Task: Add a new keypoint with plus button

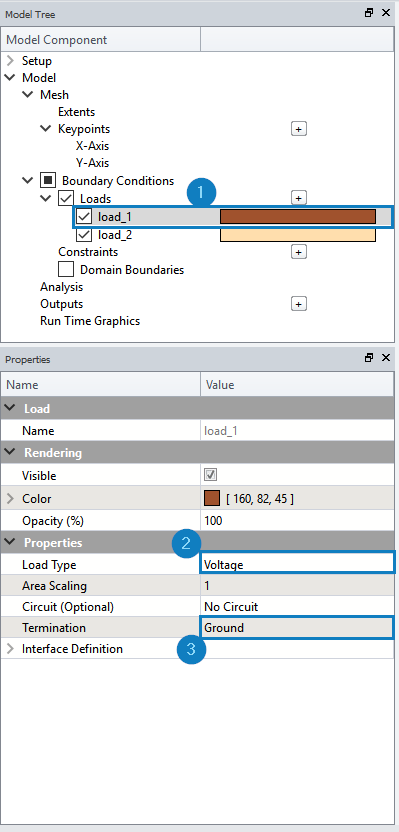Action: tap(299, 129)
